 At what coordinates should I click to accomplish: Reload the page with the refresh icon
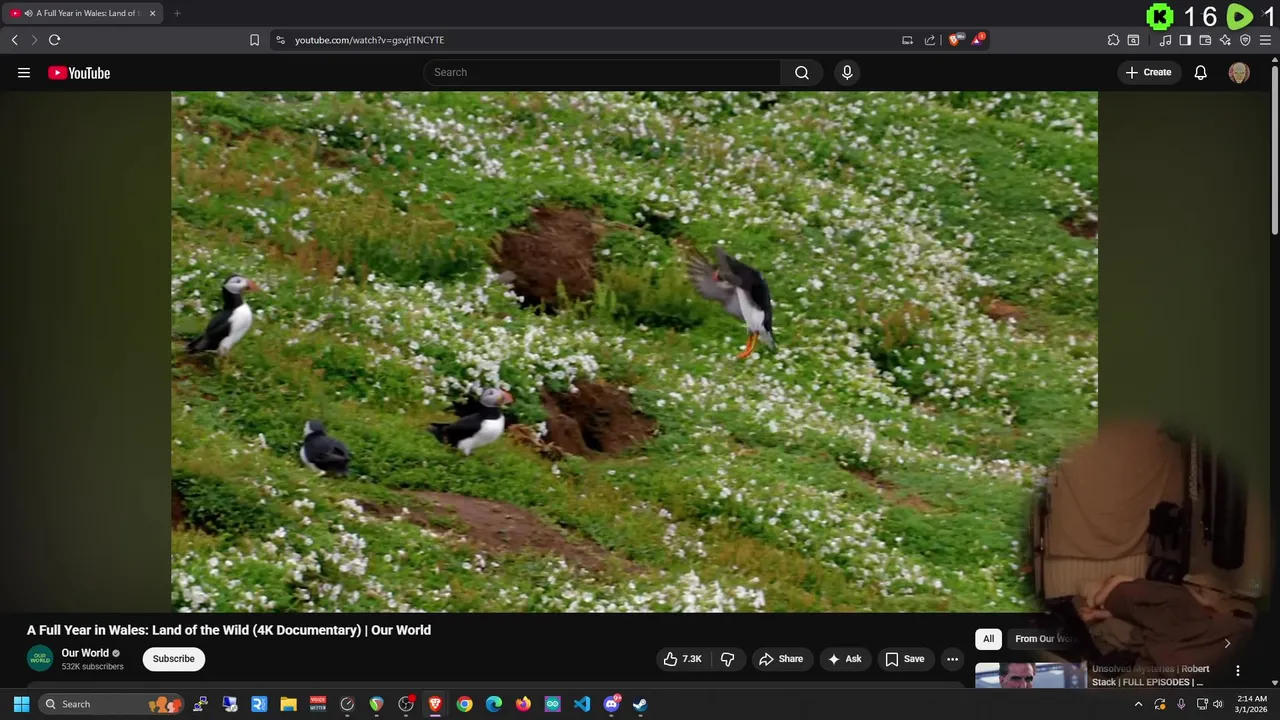click(x=54, y=40)
